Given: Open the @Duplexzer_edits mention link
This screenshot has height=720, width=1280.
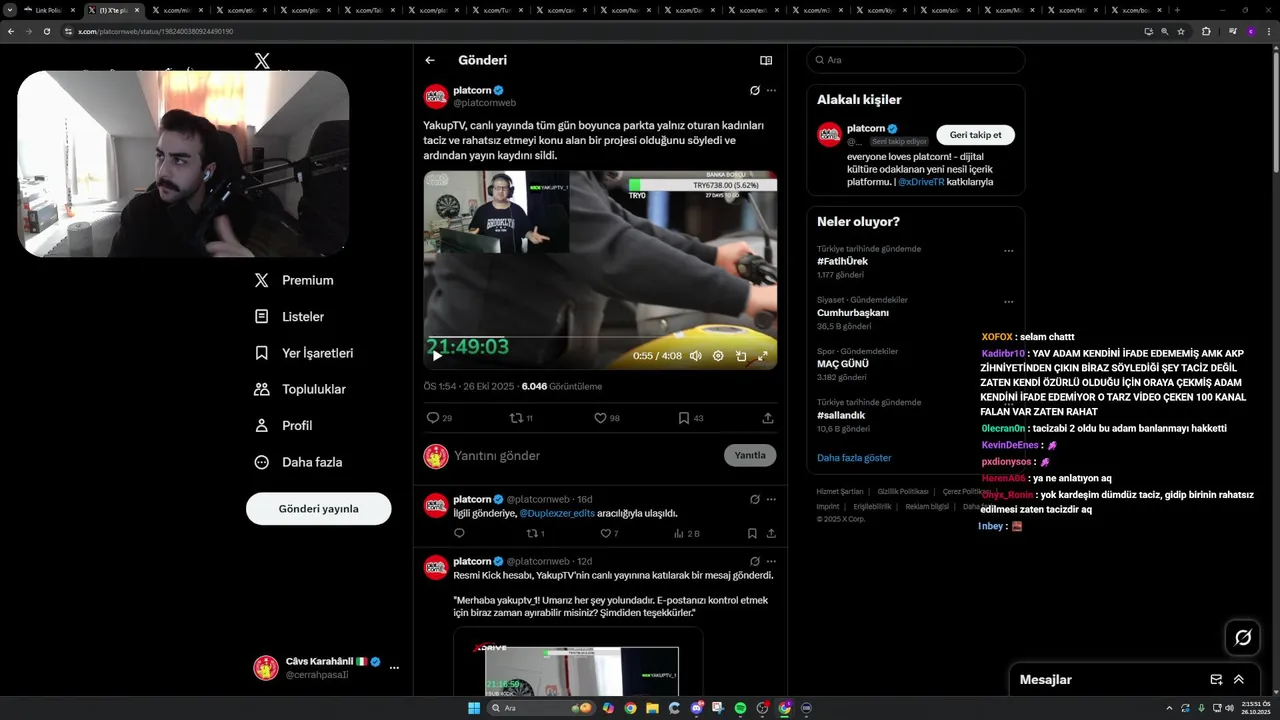Looking at the screenshot, I should click(x=557, y=513).
